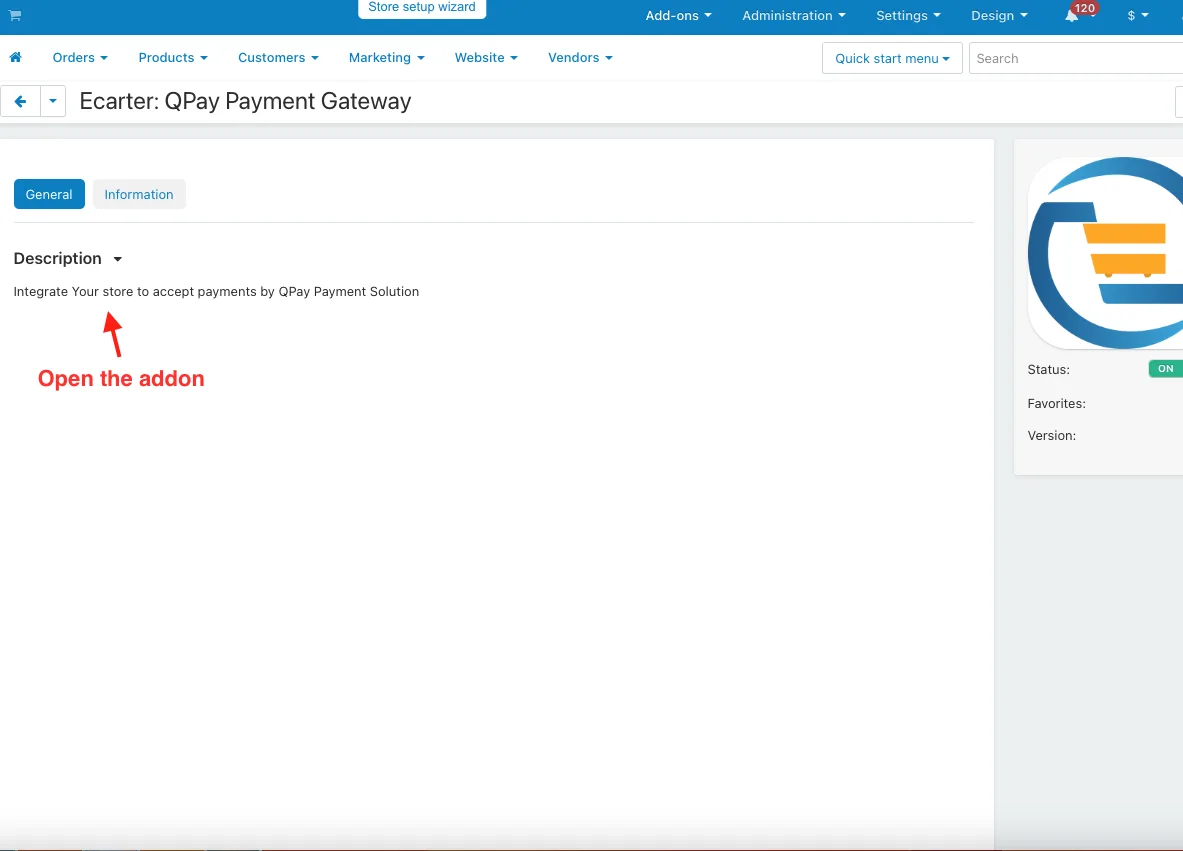Switch to the General tab
Screen dimensions: 1183x851
49,195
